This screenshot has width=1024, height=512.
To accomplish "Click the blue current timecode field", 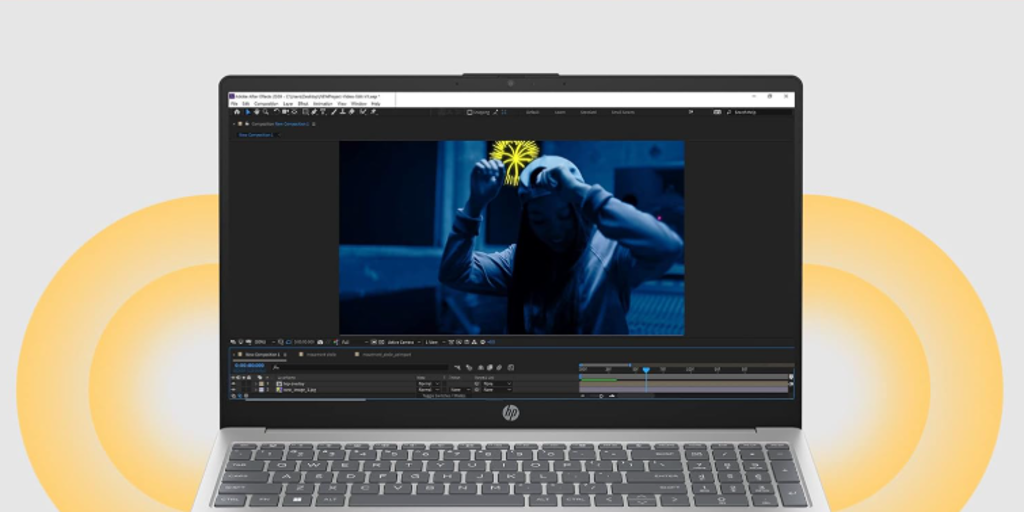I will [x=250, y=366].
